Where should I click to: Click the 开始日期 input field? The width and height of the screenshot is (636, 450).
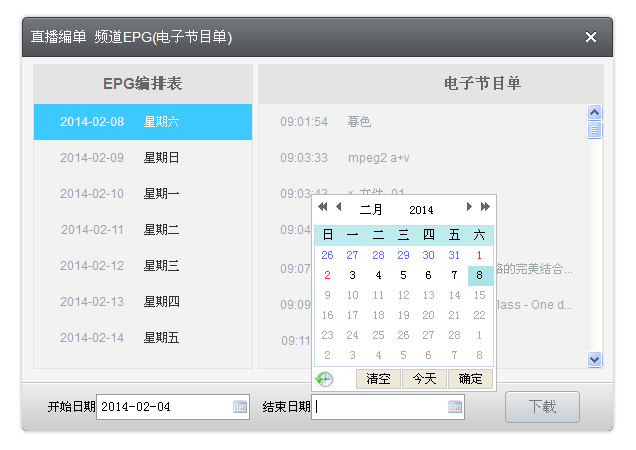tap(164, 407)
